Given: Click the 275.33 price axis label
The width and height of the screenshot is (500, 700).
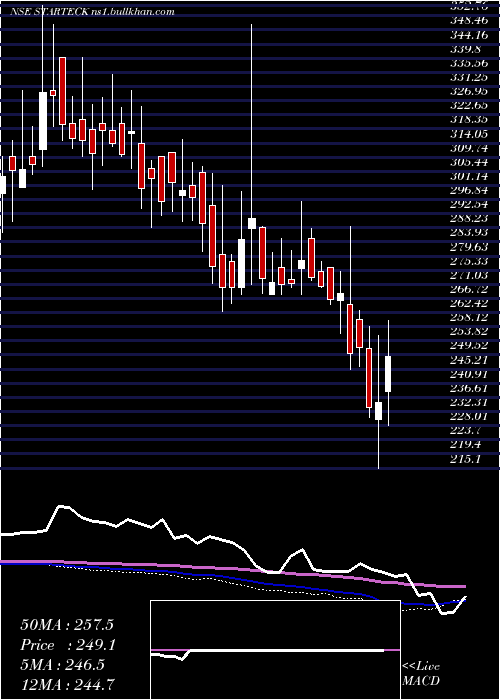Looking at the screenshot, I should (468, 262).
